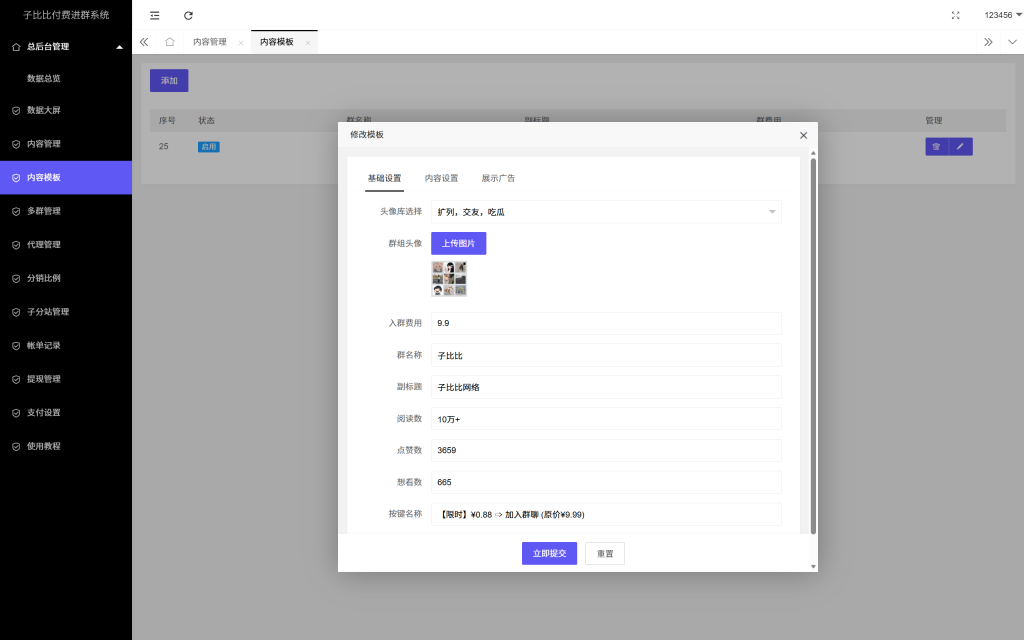Screen dimensions: 1024x640
Task: Click the delete trash icon in row 25
Action: coord(936,147)
